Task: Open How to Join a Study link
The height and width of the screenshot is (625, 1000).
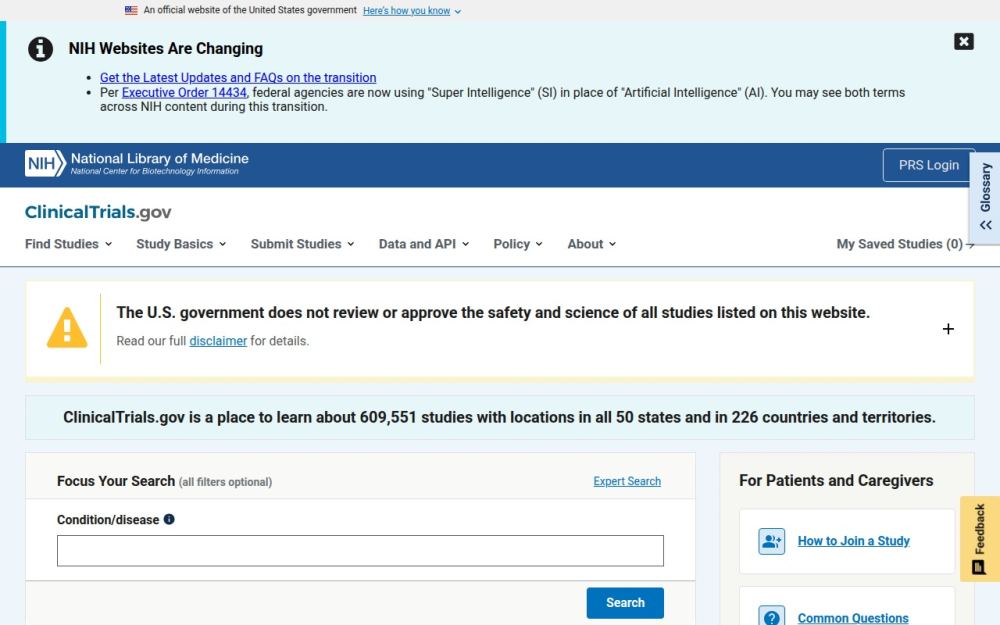Action: [853, 541]
